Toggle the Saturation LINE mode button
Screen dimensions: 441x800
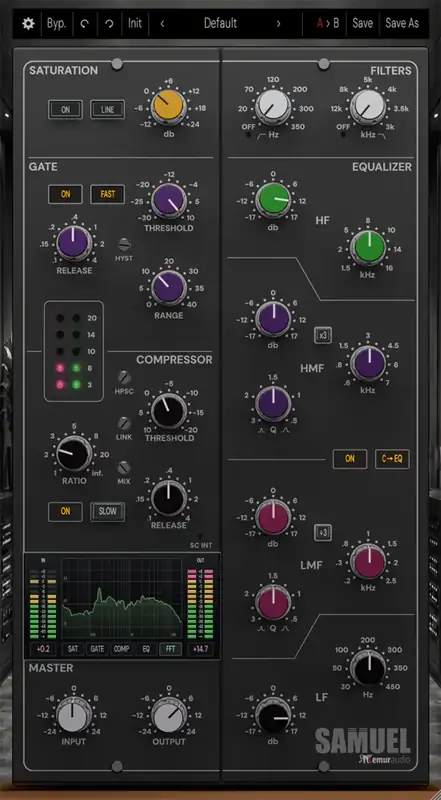pyautogui.click(x=107, y=110)
